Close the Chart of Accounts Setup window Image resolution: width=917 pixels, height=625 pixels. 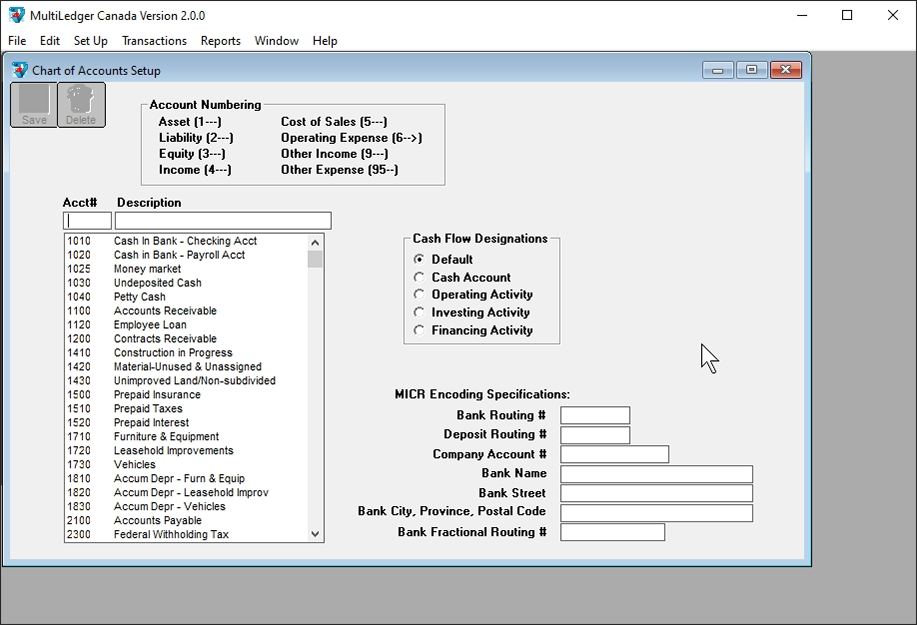786,70
